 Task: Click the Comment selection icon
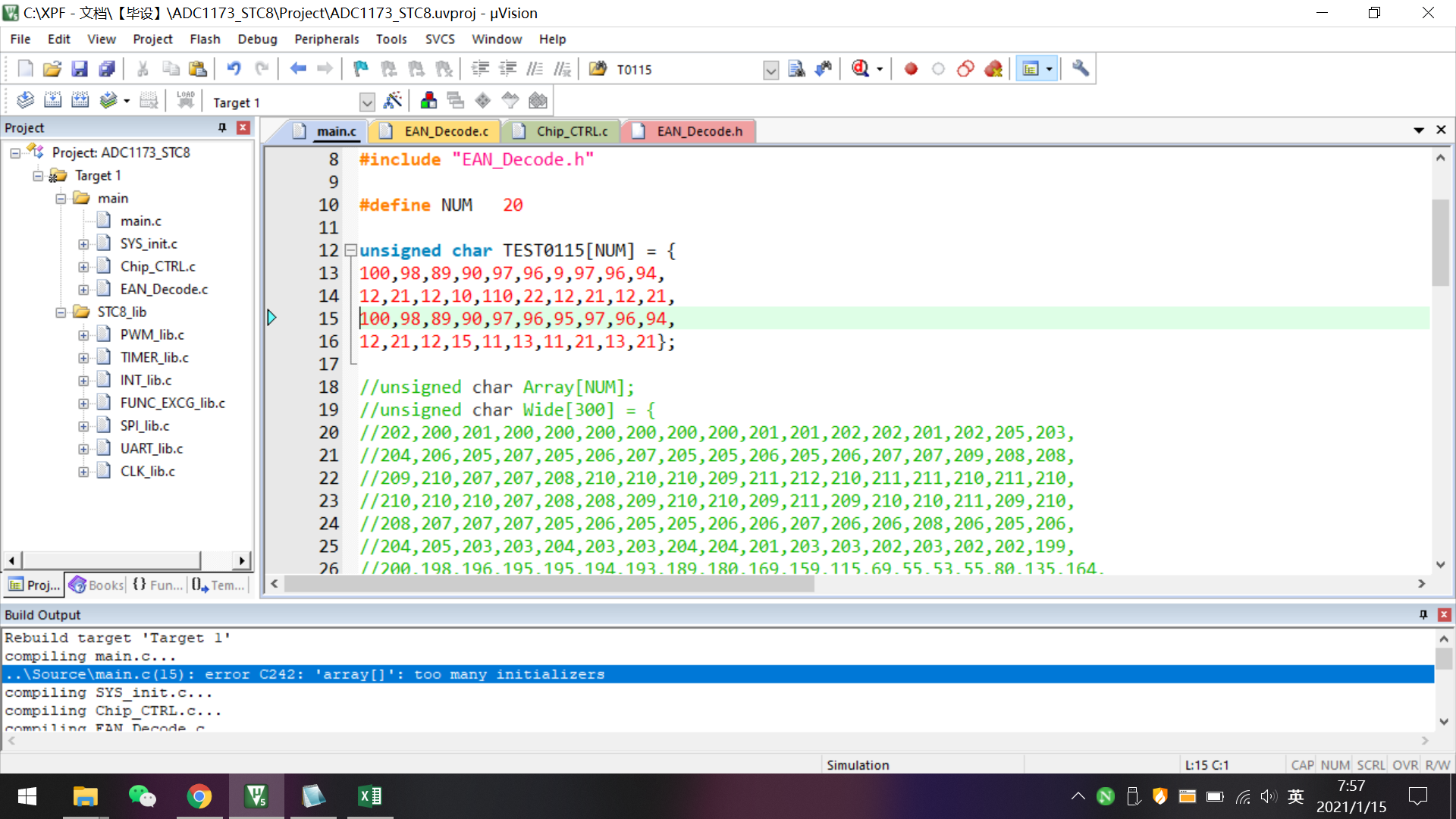click(535, 69)
